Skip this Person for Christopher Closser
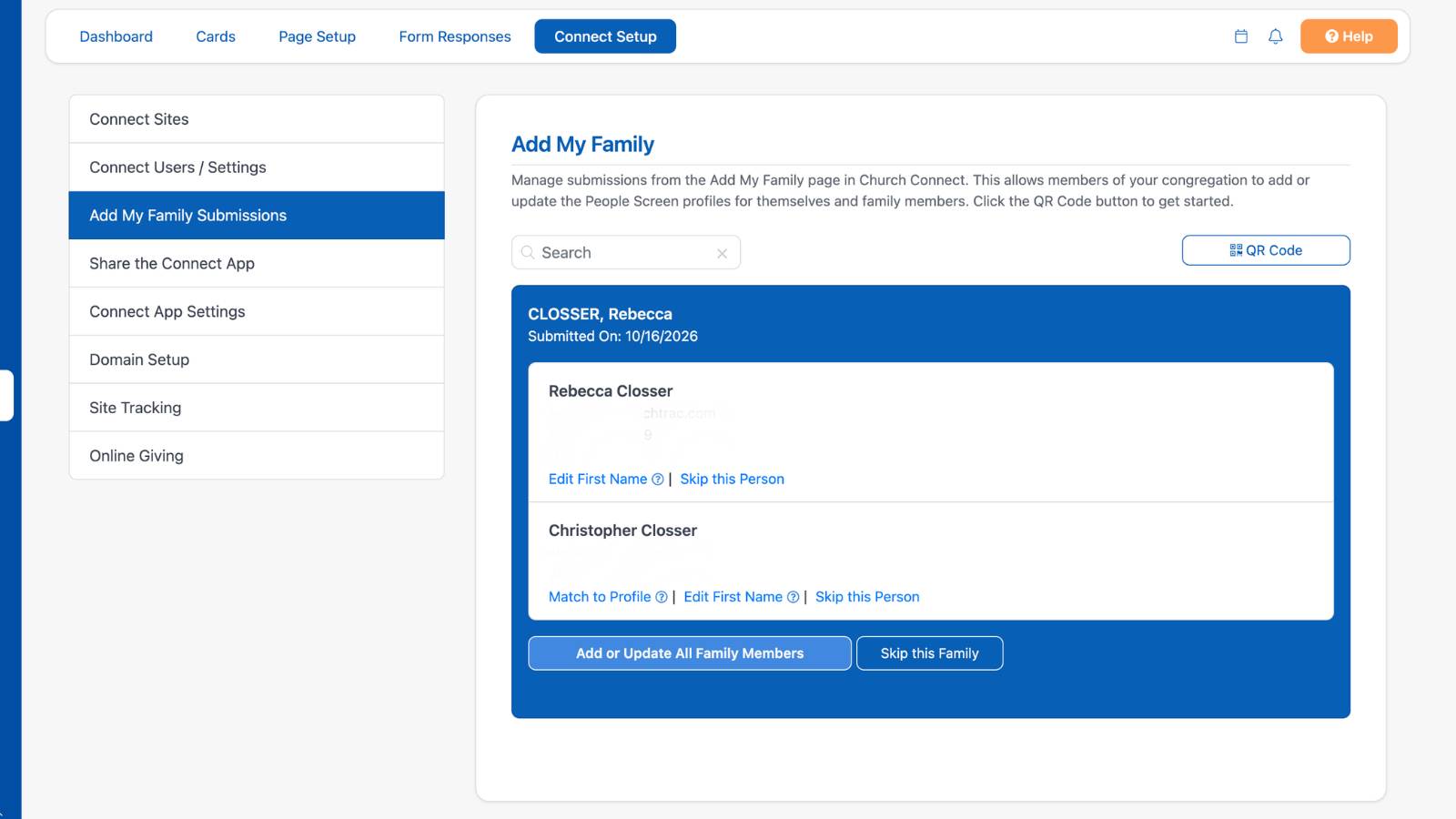Screen dimensions: 1456x819 pyautogui.click(x=867, y=597)
